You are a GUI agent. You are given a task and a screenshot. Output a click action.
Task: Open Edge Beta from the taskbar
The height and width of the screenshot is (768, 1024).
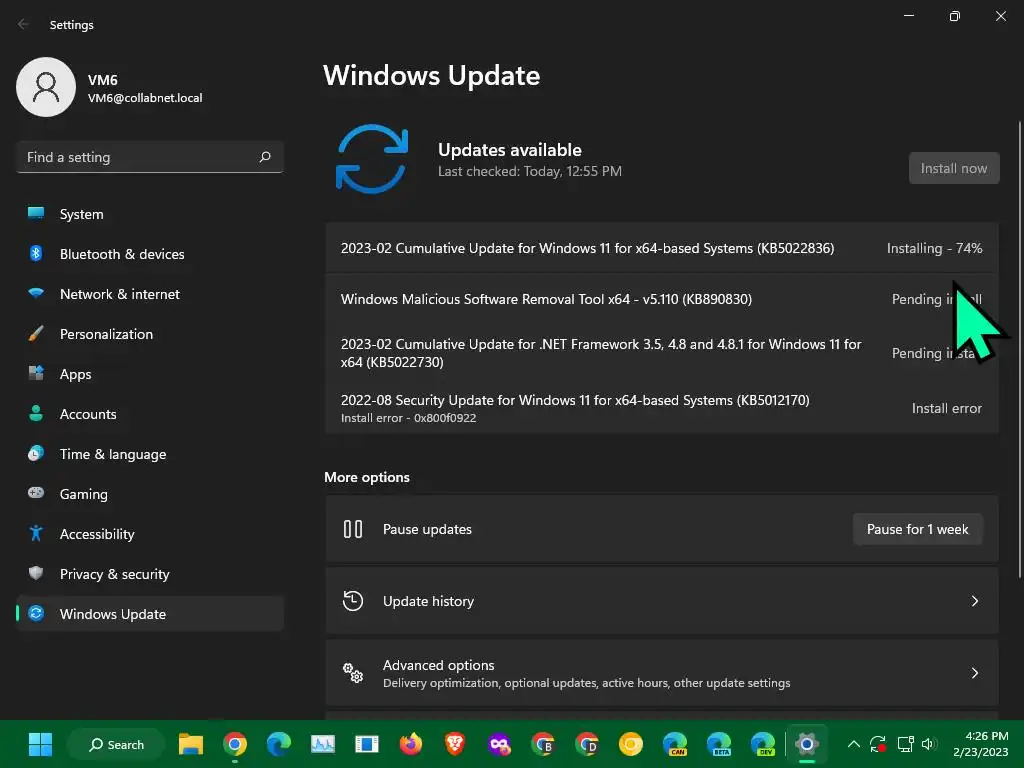(x=718, y=744)
